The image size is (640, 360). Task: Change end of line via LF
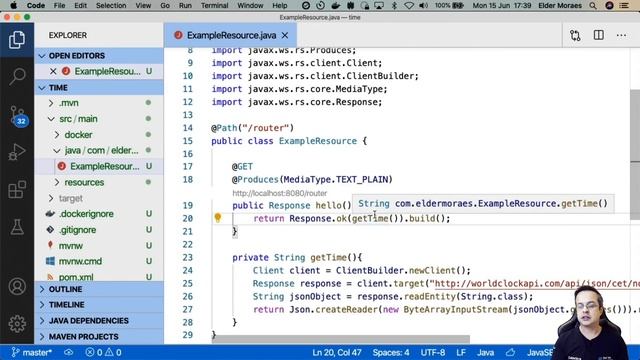click(461, 352)
